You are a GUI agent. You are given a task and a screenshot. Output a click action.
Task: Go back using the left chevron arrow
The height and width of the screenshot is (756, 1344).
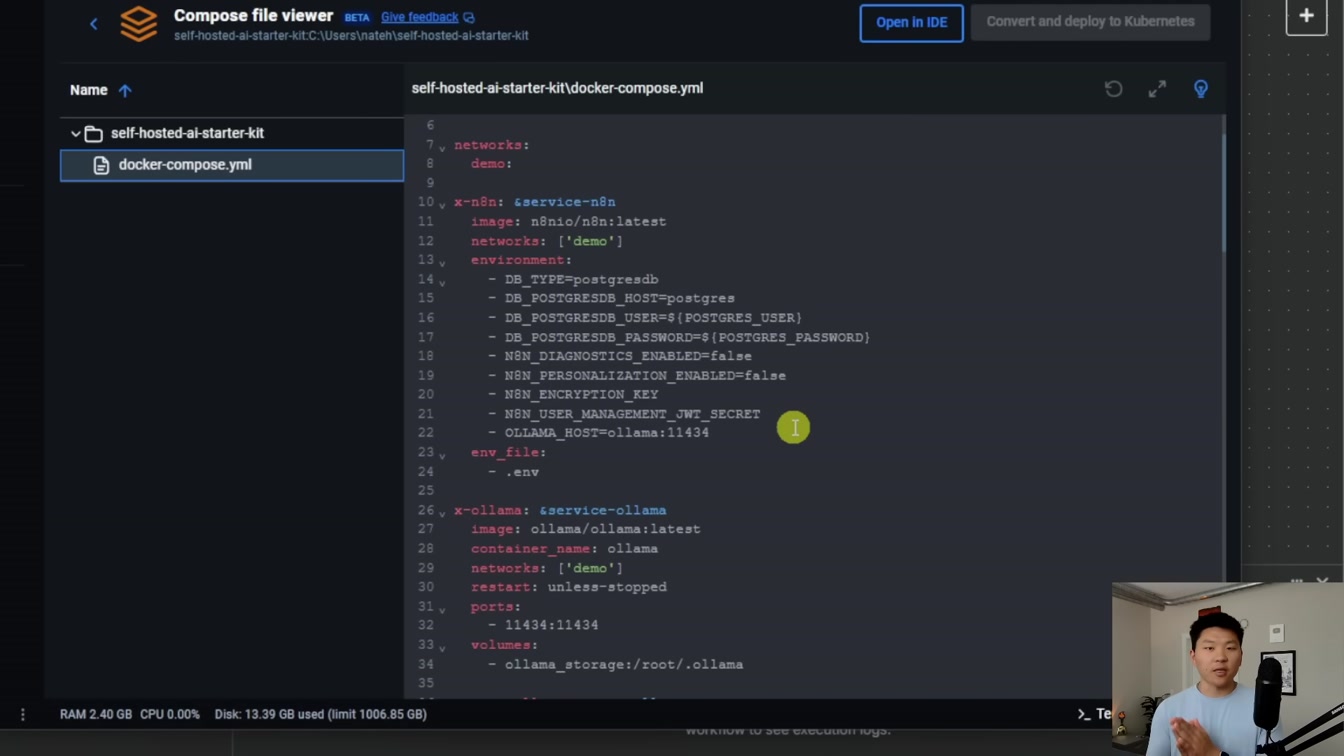tap(94, 23)
